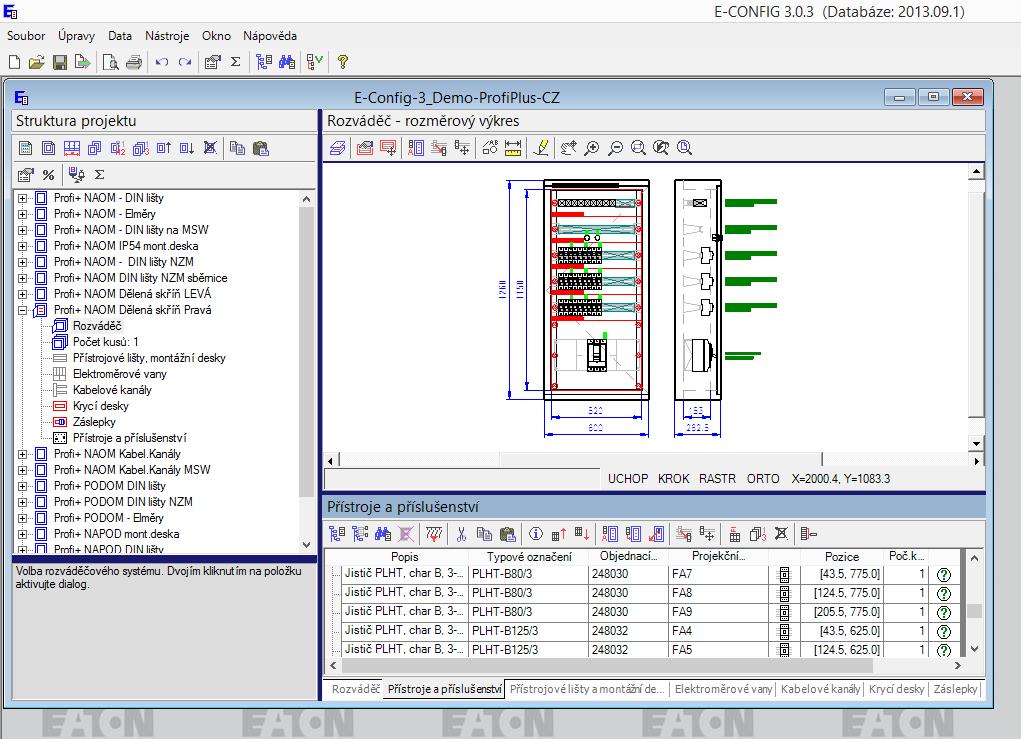Expand Profi+ NAPOD mont.deska node
The width and height of the screenshot is (1021, 739).
[23, 535]
